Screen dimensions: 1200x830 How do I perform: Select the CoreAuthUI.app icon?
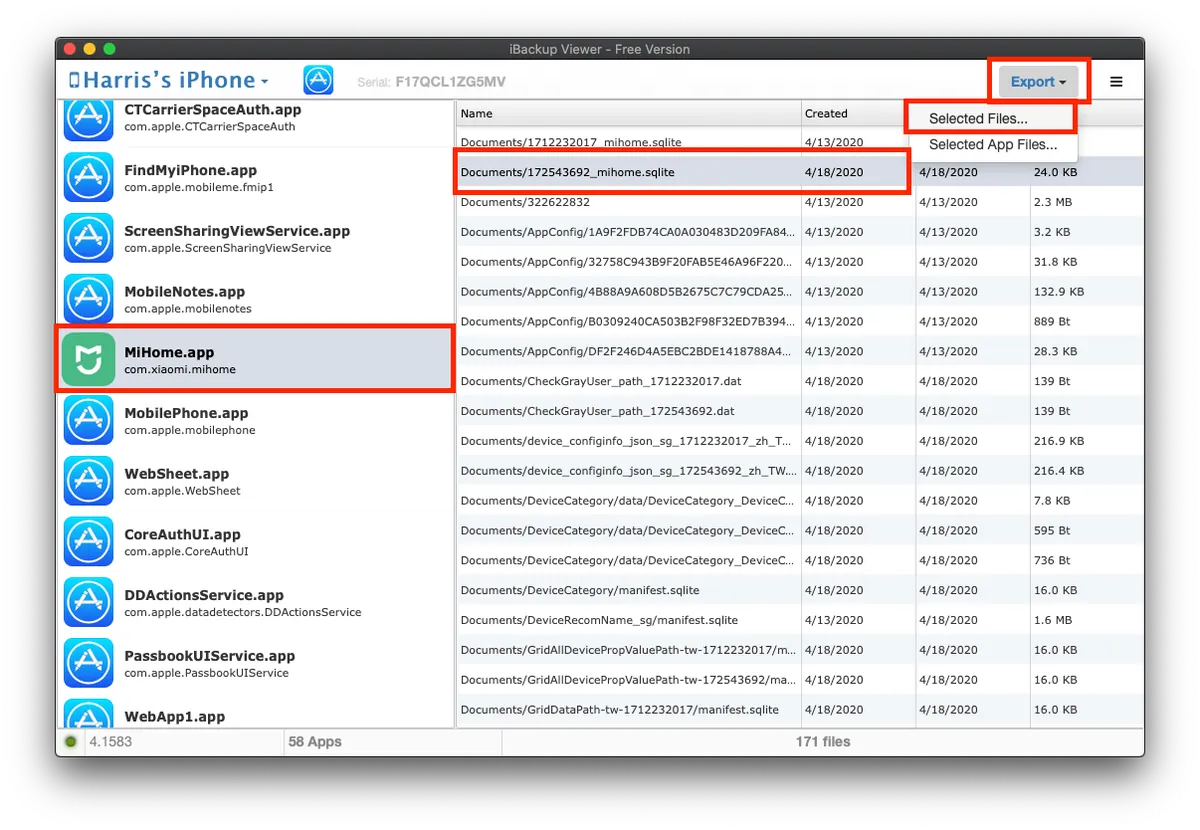pyautogui.click(x=89, y=541)
